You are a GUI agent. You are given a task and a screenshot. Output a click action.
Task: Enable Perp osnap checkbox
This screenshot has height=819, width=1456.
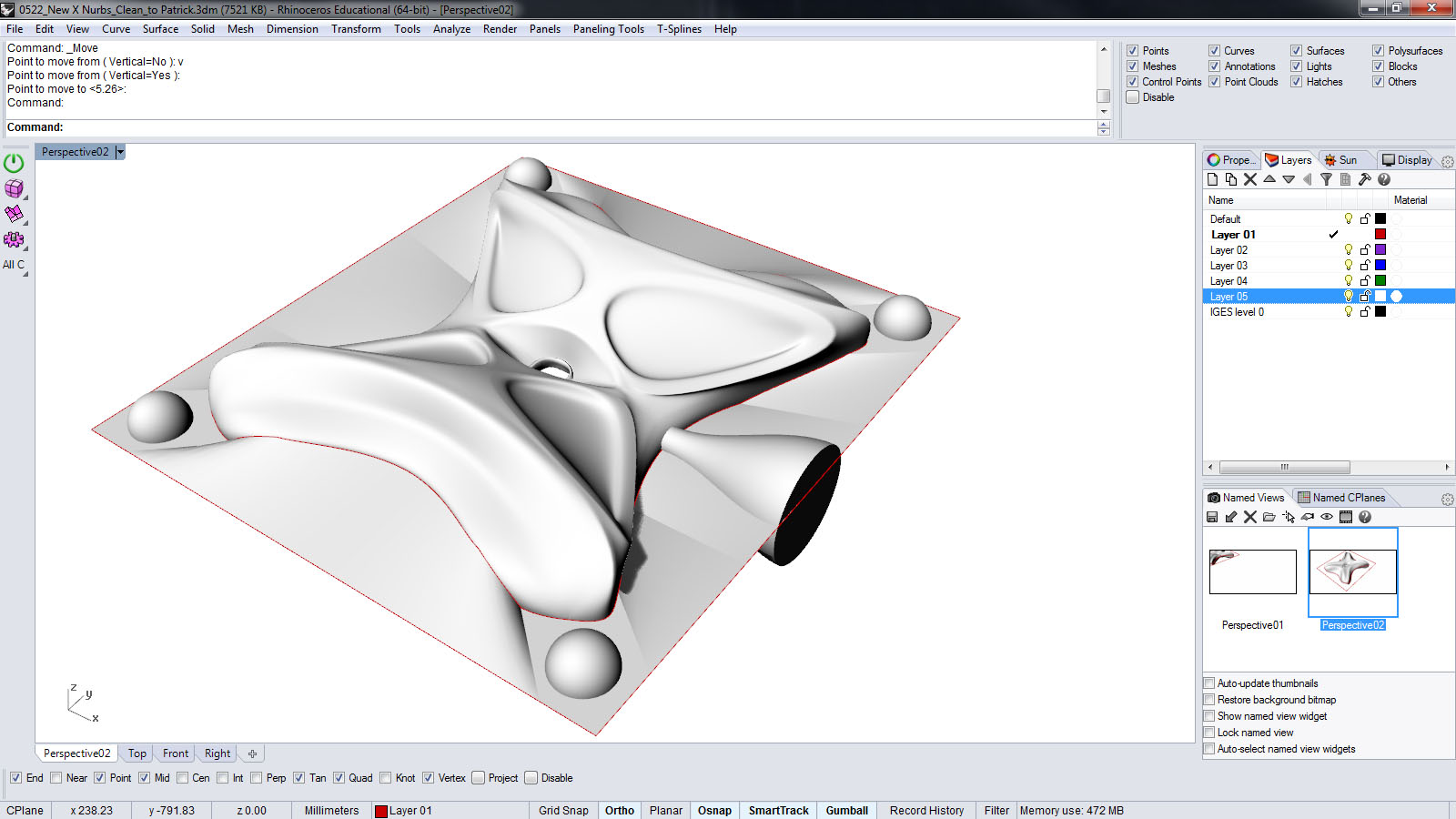(256, 778)
